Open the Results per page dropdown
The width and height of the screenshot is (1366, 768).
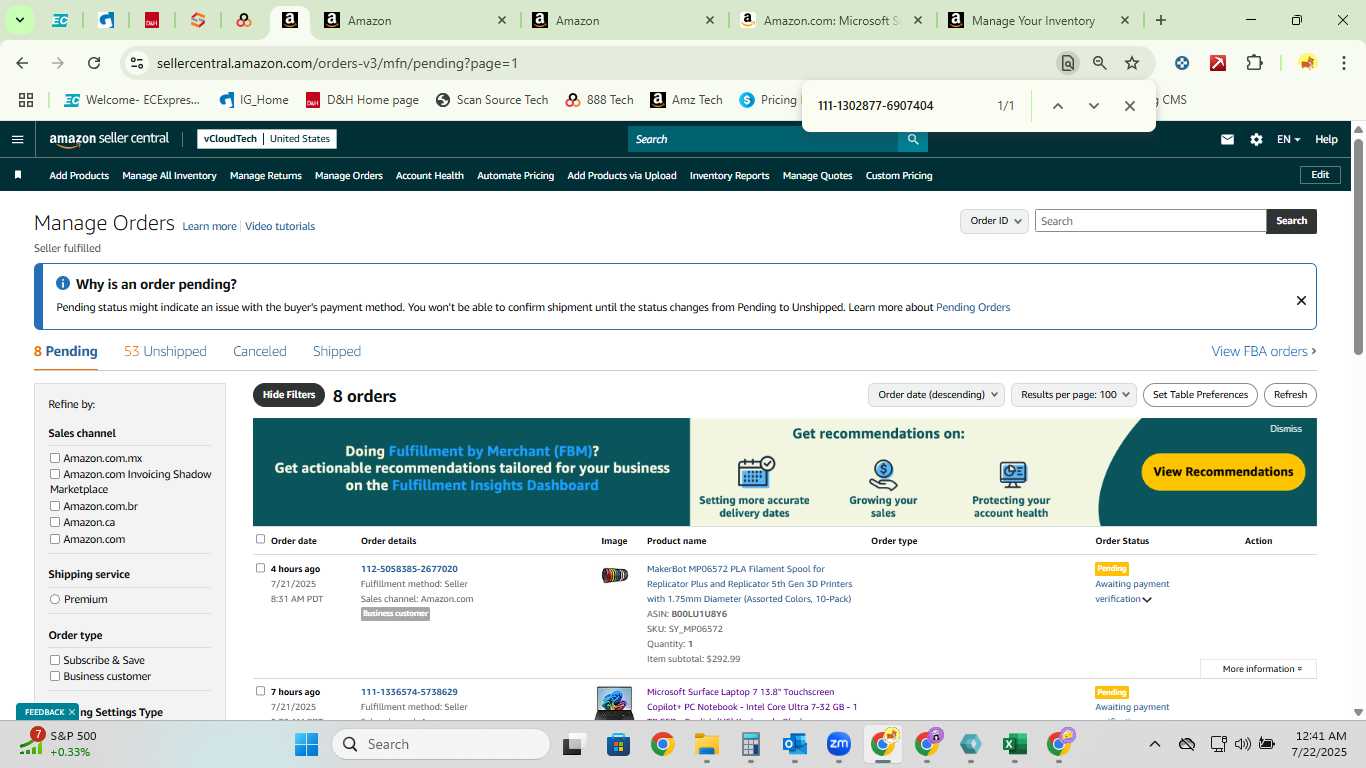tap(1074, 395)
